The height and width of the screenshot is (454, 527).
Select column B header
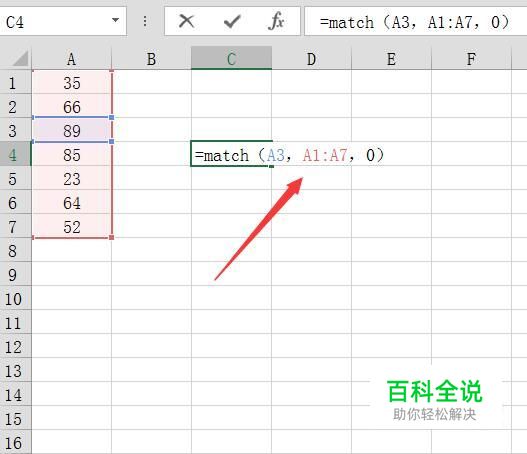tap(151, 58)
